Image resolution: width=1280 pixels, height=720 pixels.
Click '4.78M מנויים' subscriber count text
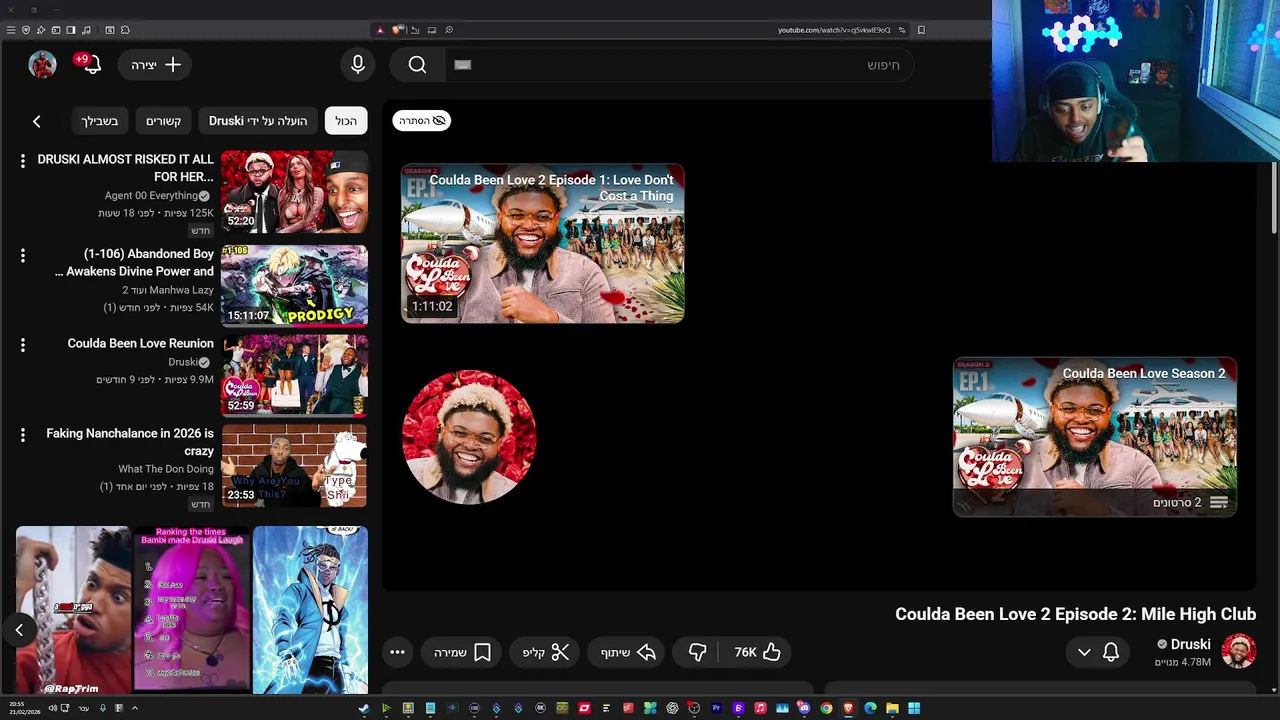(x=1182, y=662)
